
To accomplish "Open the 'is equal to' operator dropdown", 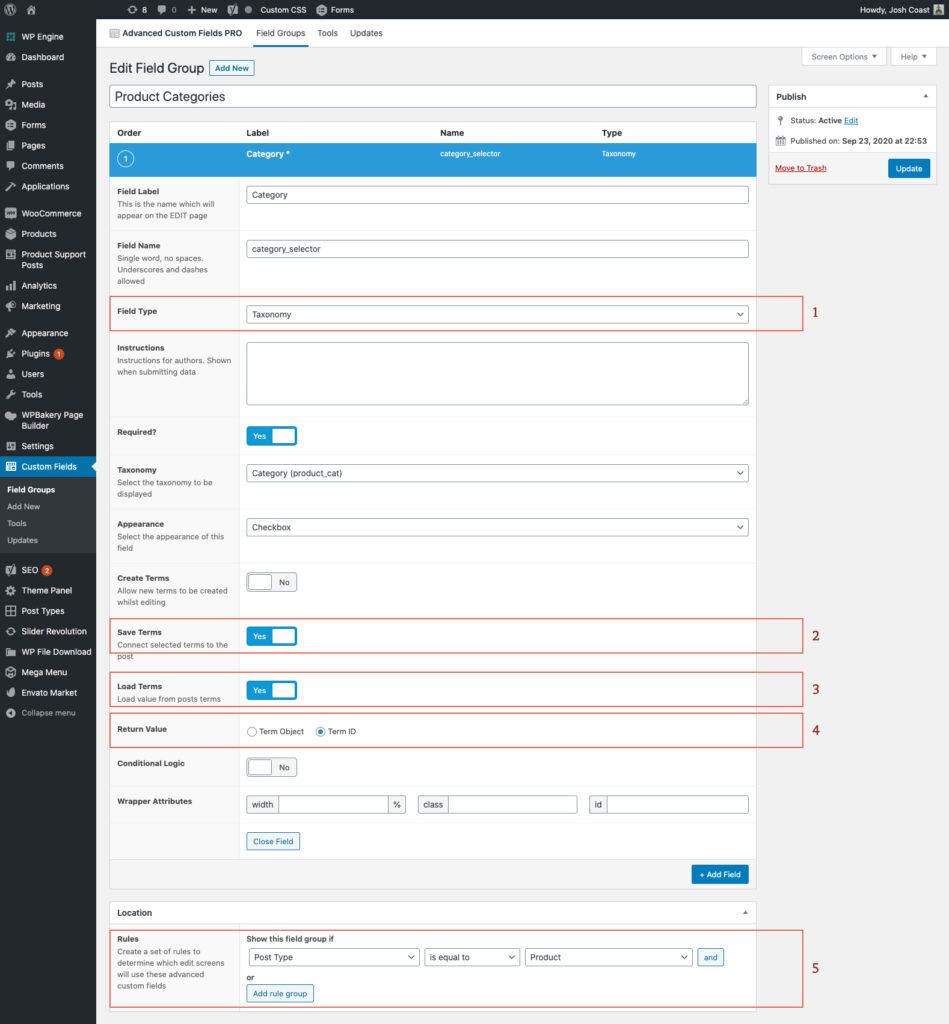I will [x=472, y=957].
